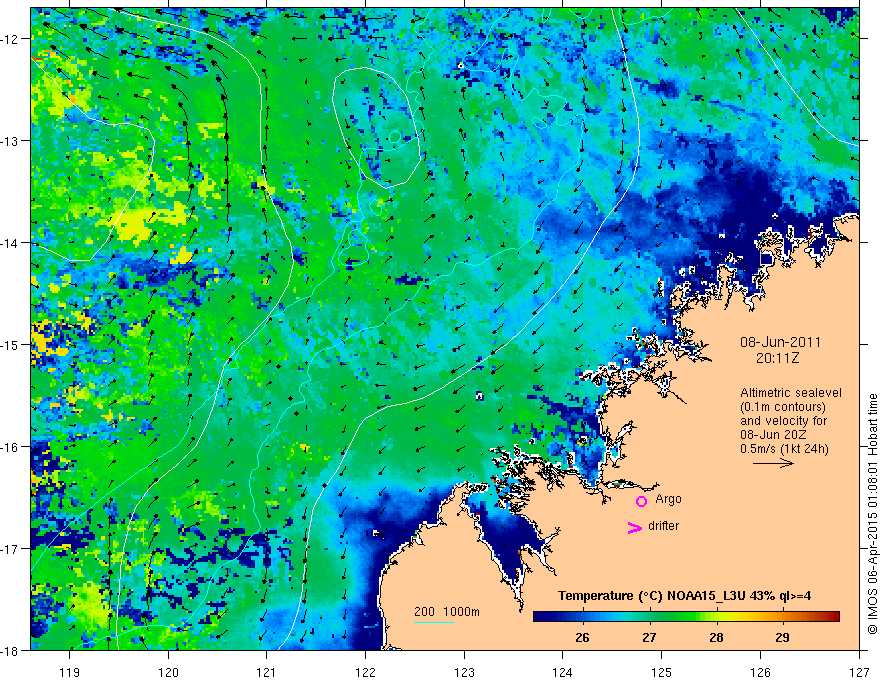
Task: Click the '08-Jun-2011' date text
Action: [780, 342]
